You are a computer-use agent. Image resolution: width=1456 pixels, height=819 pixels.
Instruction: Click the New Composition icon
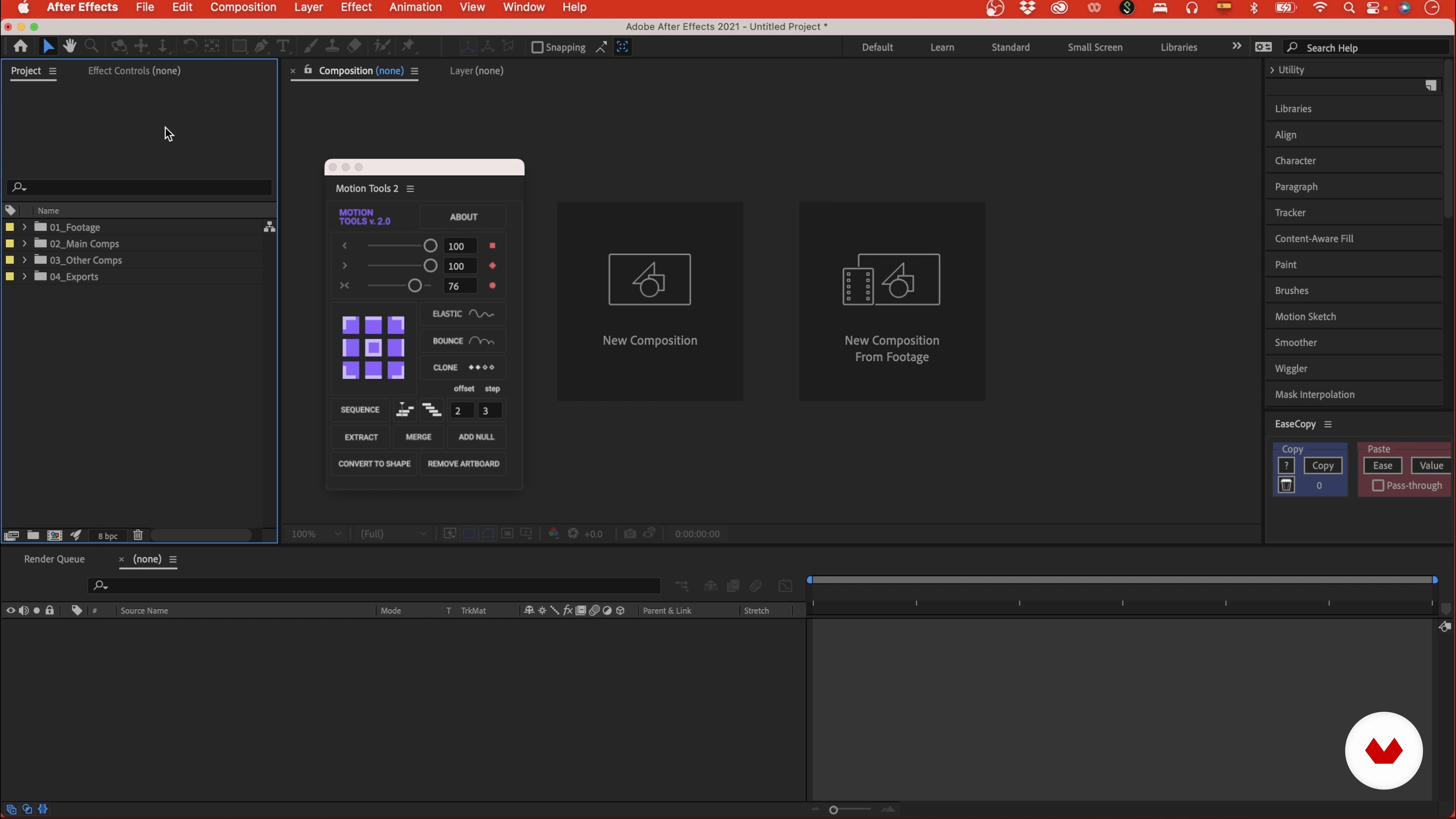(x=650, y=279)
